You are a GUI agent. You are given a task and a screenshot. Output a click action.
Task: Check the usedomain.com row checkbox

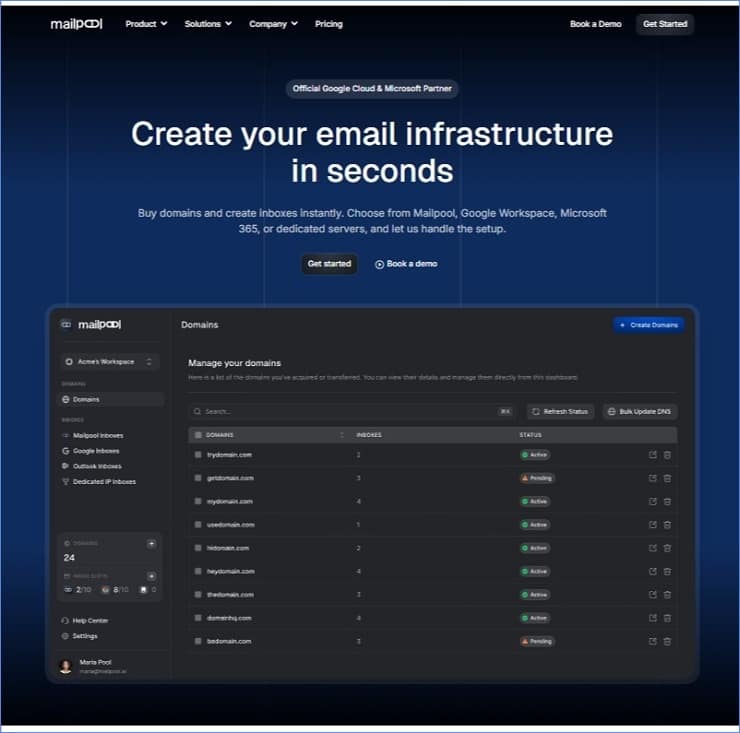pyautogui.click(x=198, y=524)
